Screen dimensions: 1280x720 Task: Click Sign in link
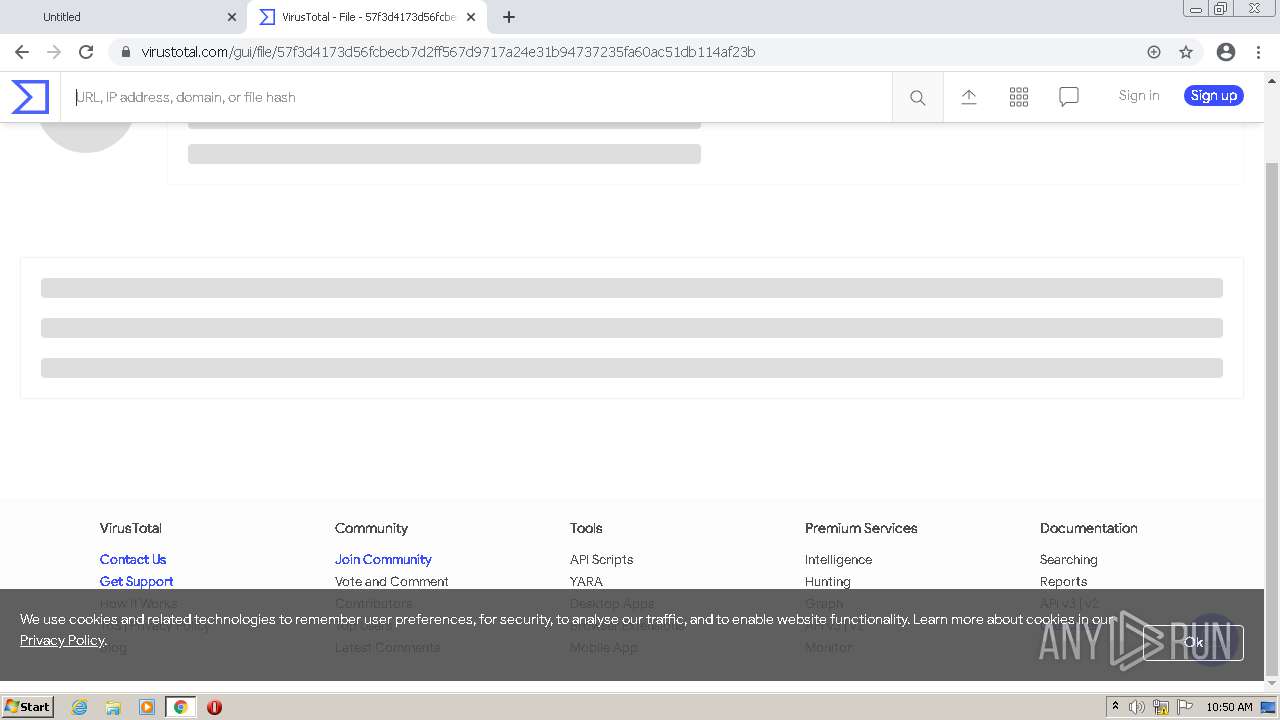pyautogui.click(x=1139, y=95)
